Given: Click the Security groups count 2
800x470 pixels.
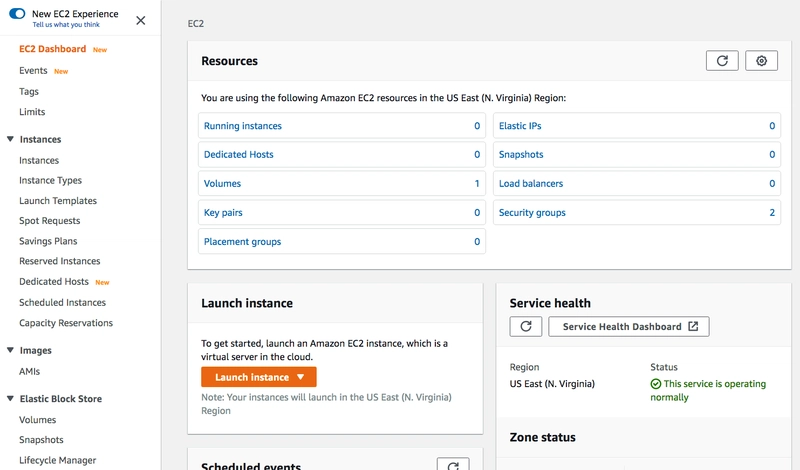Looking at the screenshot, I should point(772,212).
